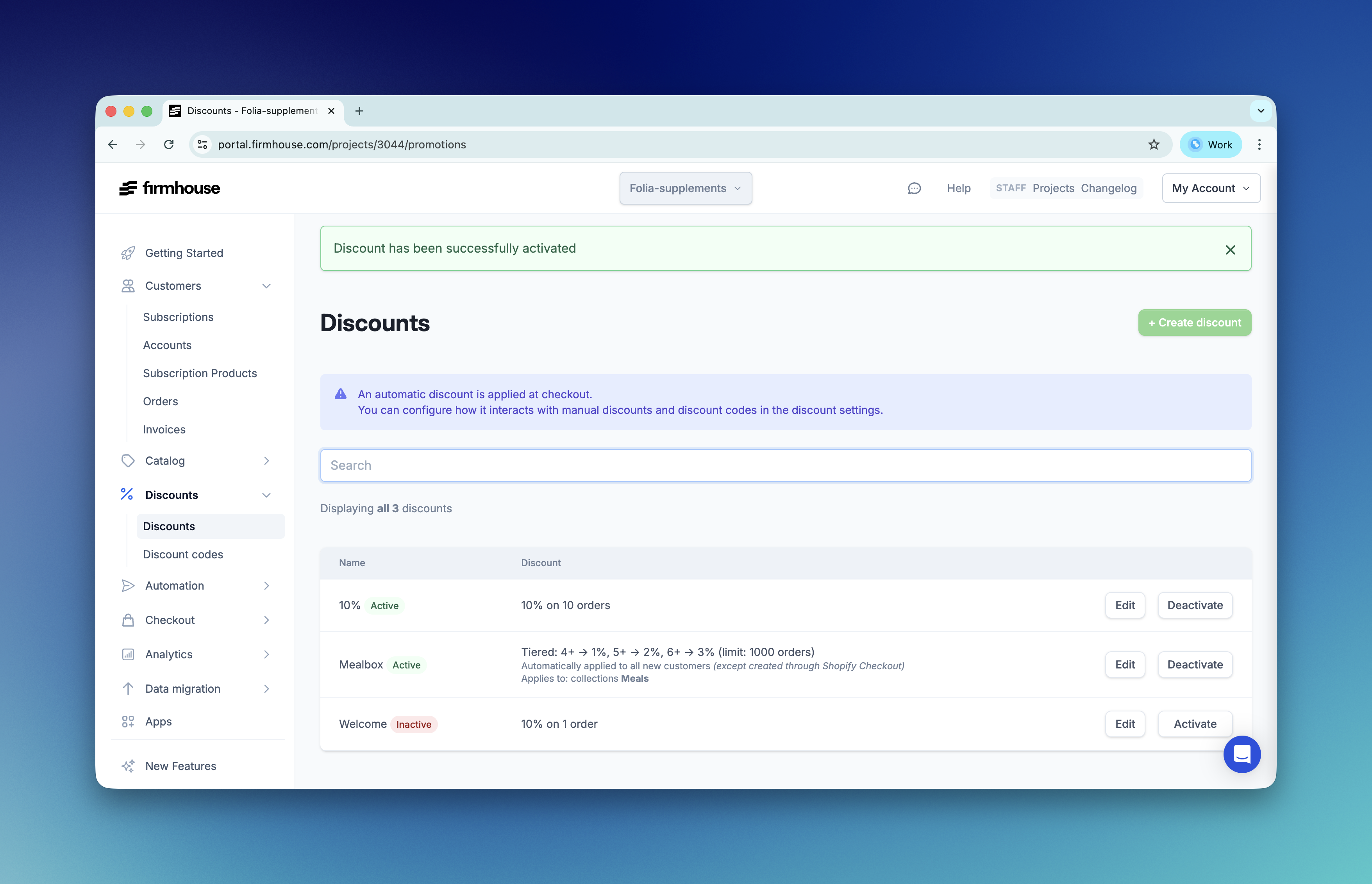Open the chat feedback bubble icon in header
This screenshot has width=1372, height=884.
tap(914, 188)
